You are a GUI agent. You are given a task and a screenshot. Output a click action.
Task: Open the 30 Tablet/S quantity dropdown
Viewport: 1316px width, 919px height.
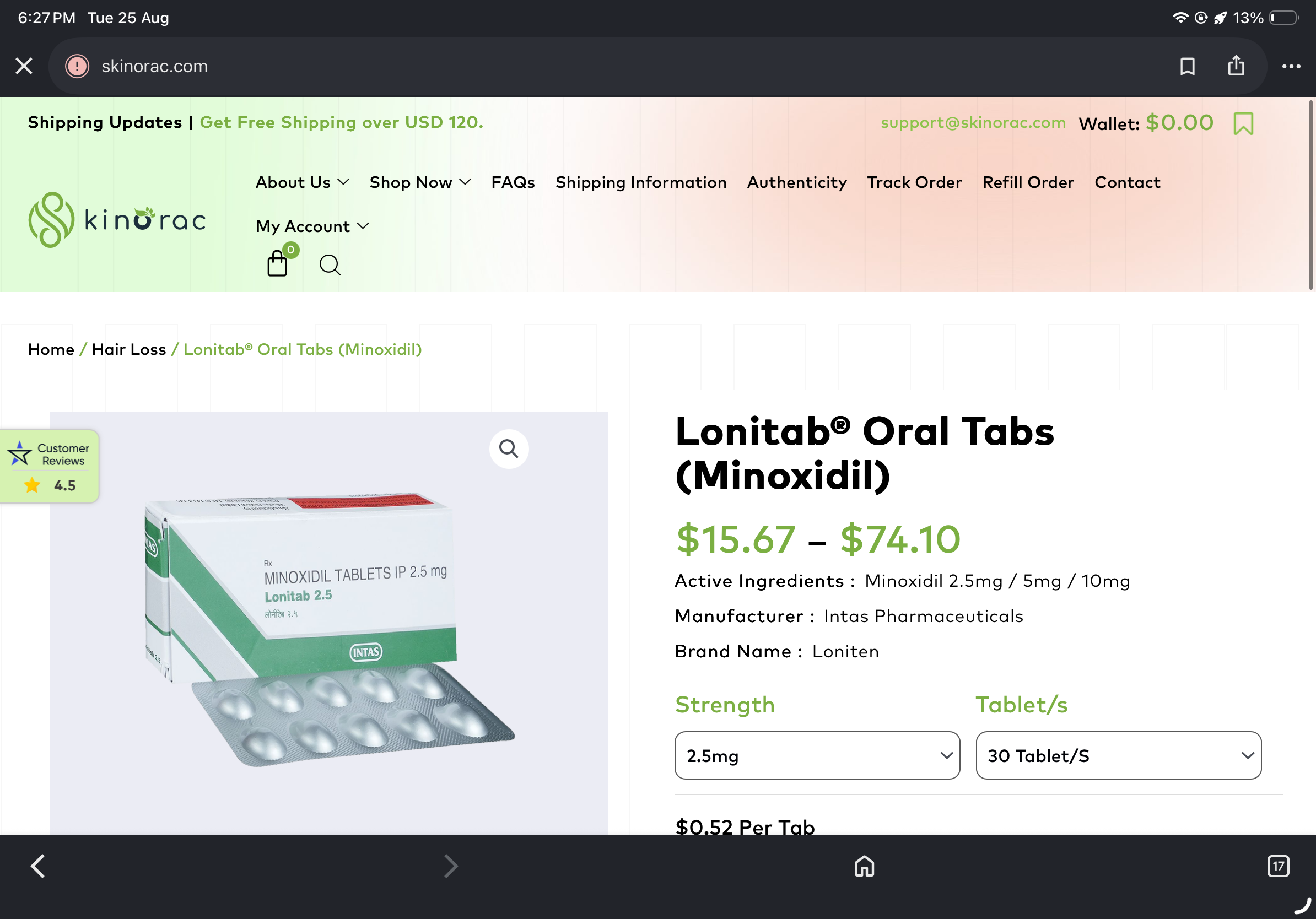click(1118, 755)
